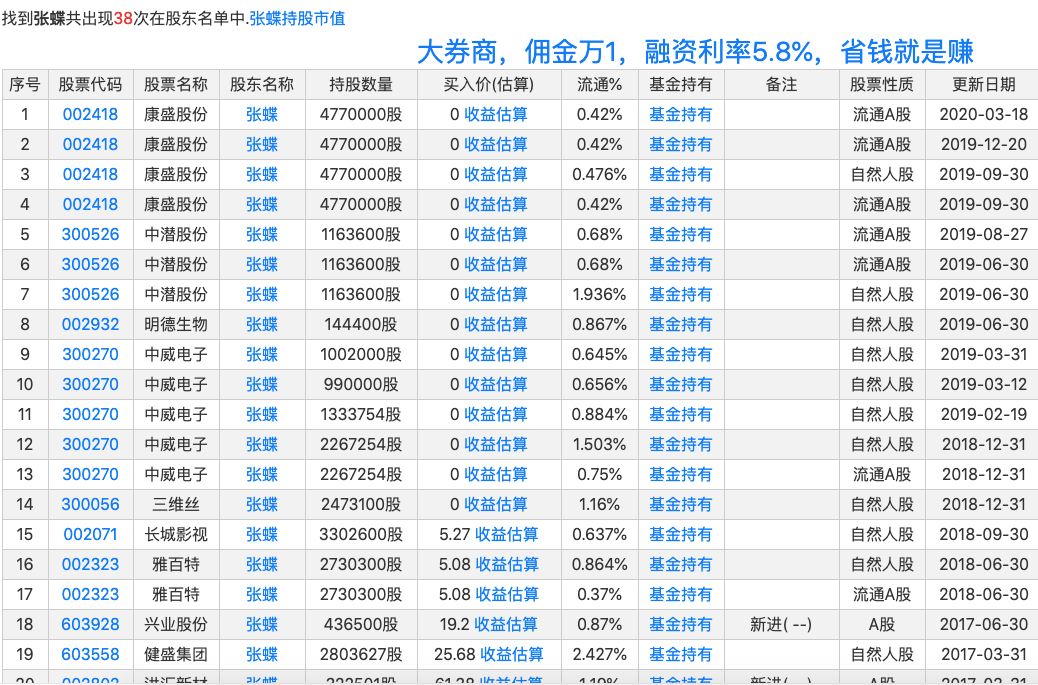Viewport: 1038px width, 685px height.
Task: Click 基金持有 link in row 13
Action: (x=681, y=475)
